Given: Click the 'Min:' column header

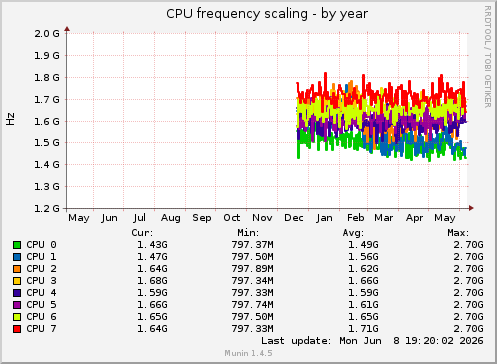Looking at the screenshot, I should tap(248, 233).
